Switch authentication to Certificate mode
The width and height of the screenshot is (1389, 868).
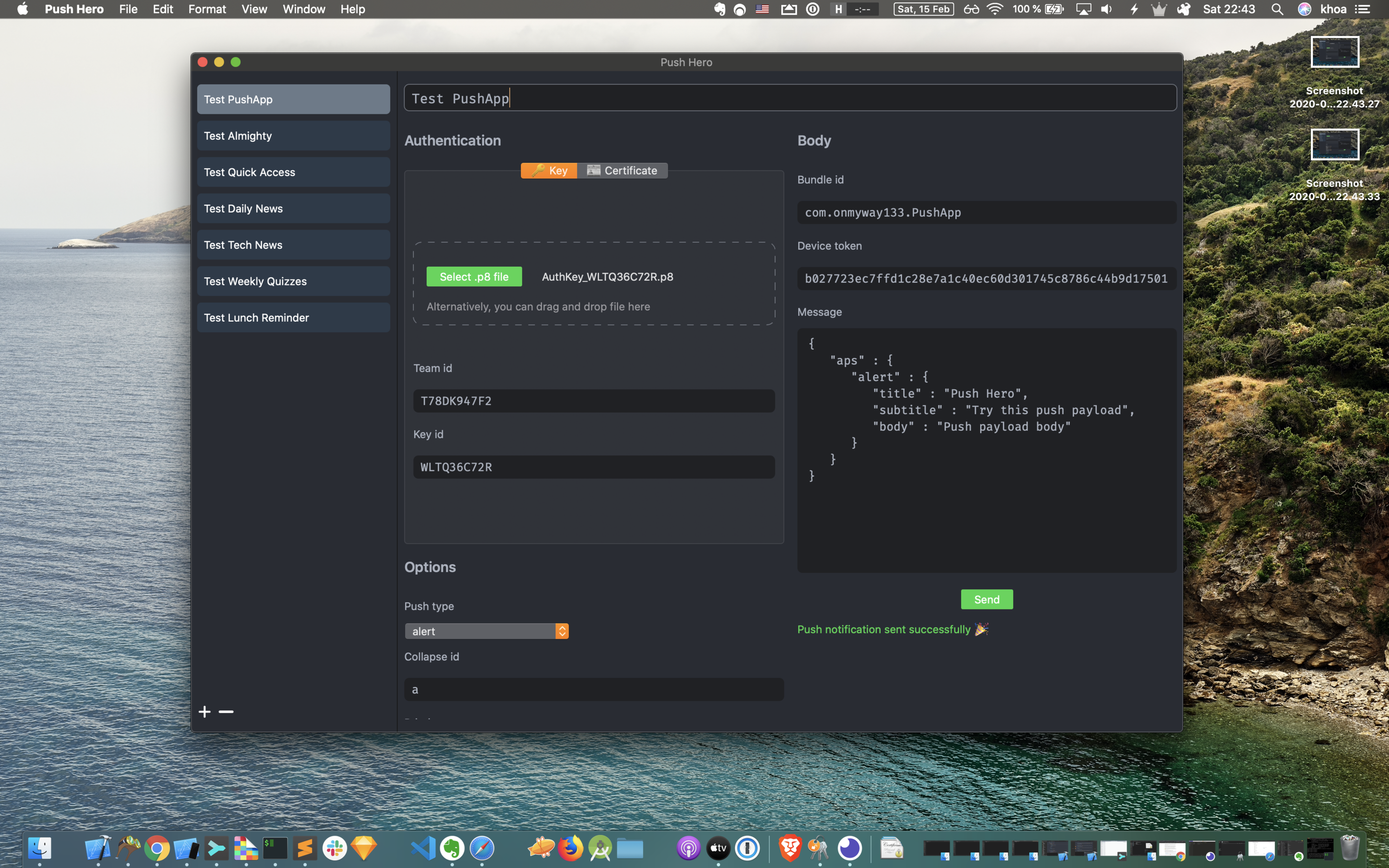622,171
